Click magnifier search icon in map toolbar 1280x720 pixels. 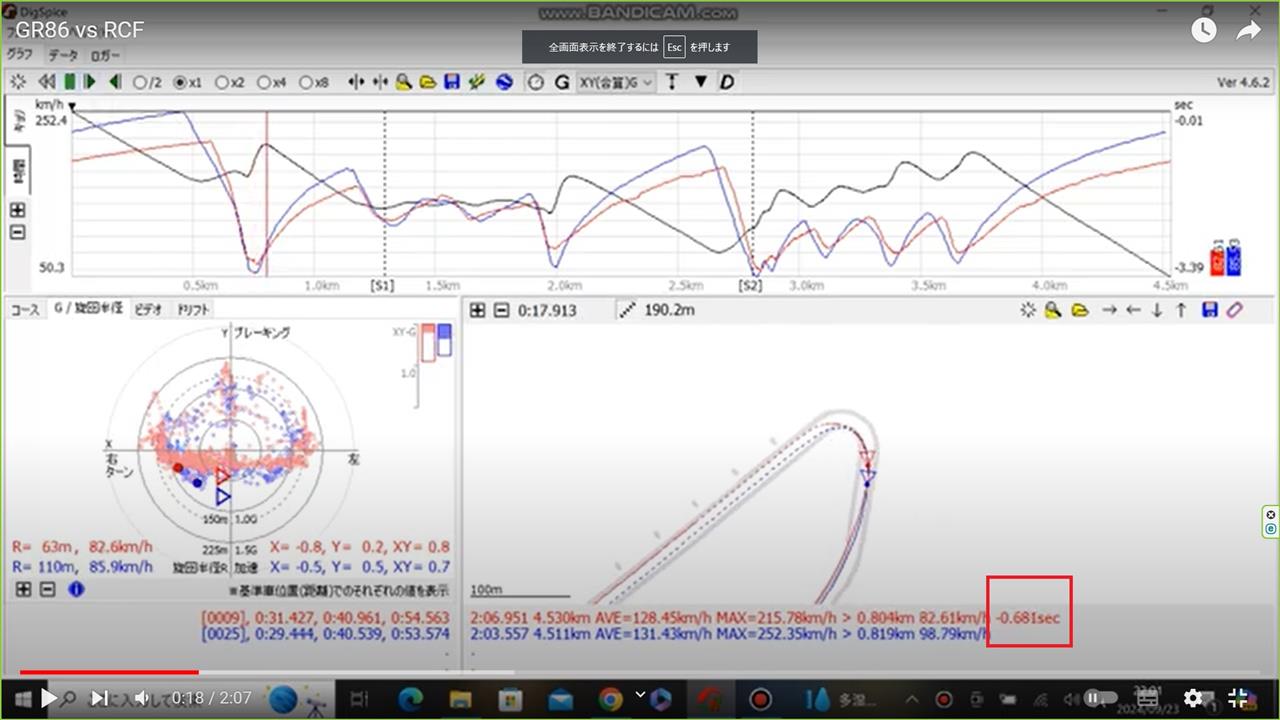[x=1053, y=310]
